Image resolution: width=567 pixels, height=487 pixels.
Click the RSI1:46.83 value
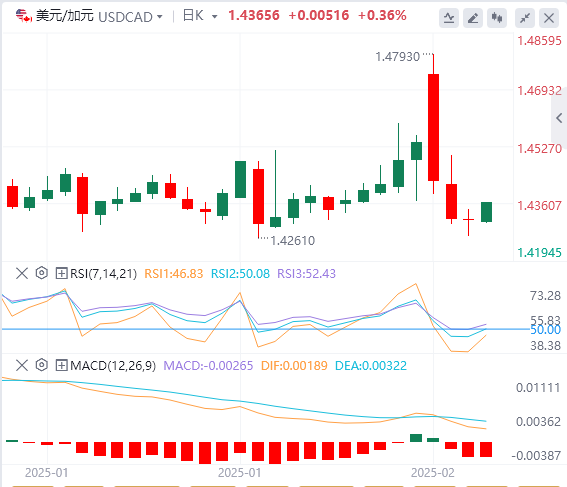click(174, 274)
